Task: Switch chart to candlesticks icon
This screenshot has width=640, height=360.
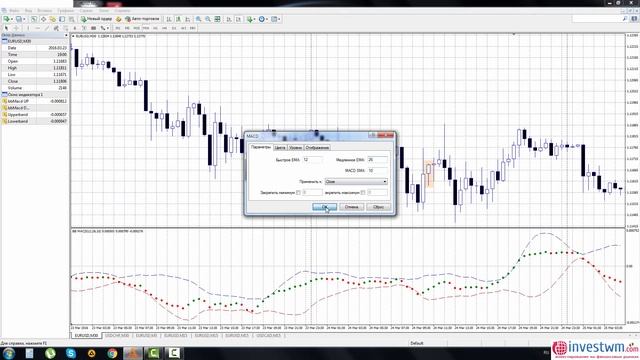Action: tap(178, 19)
